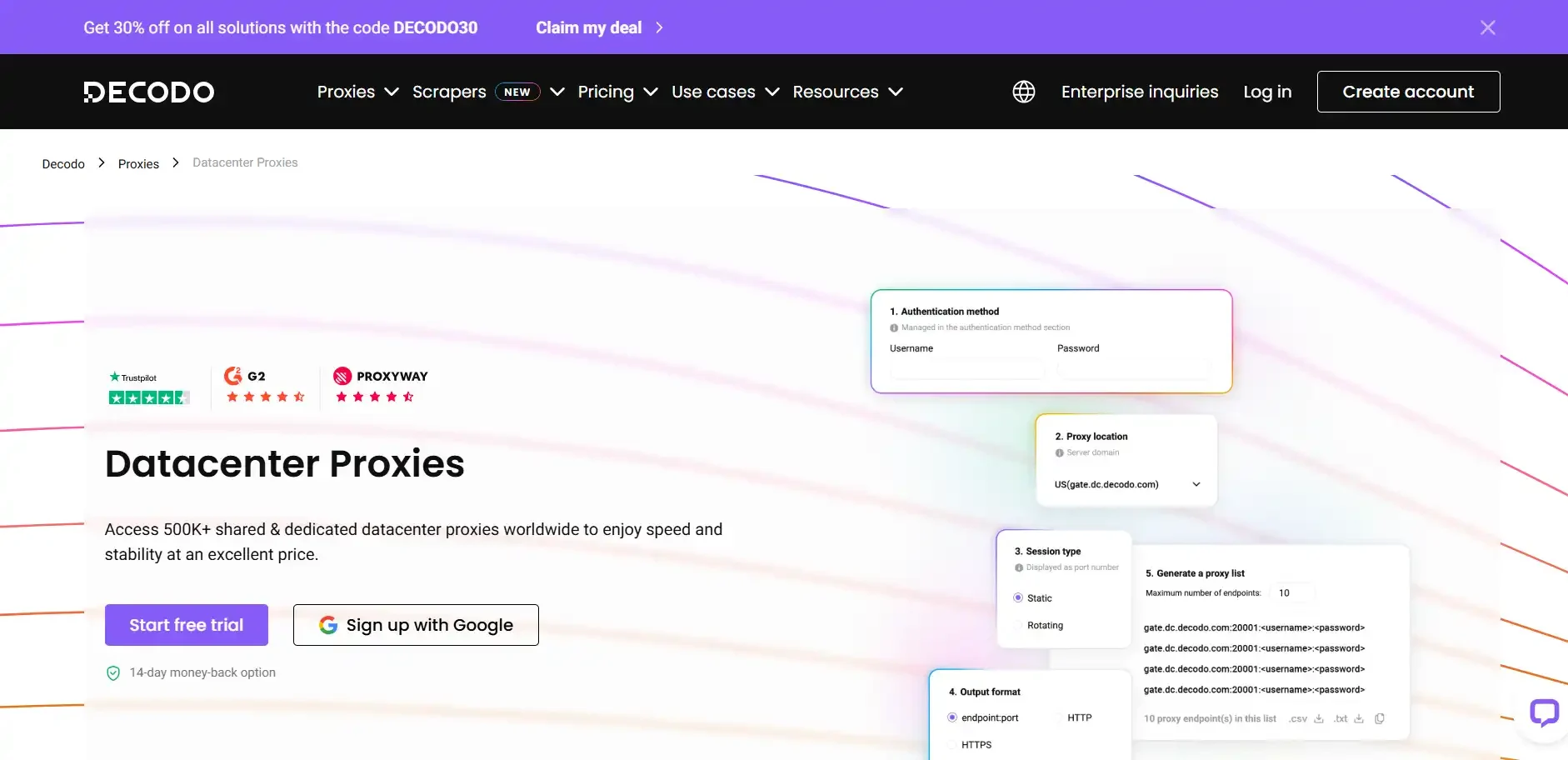Image resolution: width=1568 pixels, height=760 pixels.
Task: Copy the proxy list to clipboard
Action: point(1380,718)
